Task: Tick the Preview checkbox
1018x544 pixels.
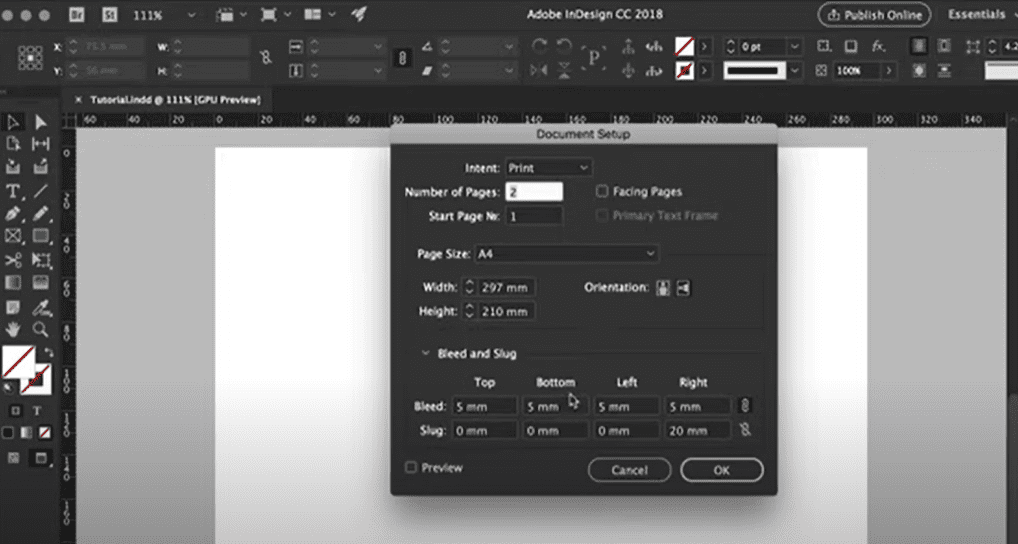Action: (410, 467)
